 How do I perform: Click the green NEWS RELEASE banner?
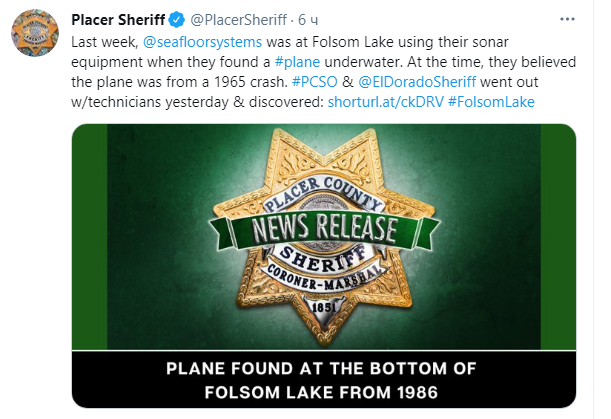point(325,230)
